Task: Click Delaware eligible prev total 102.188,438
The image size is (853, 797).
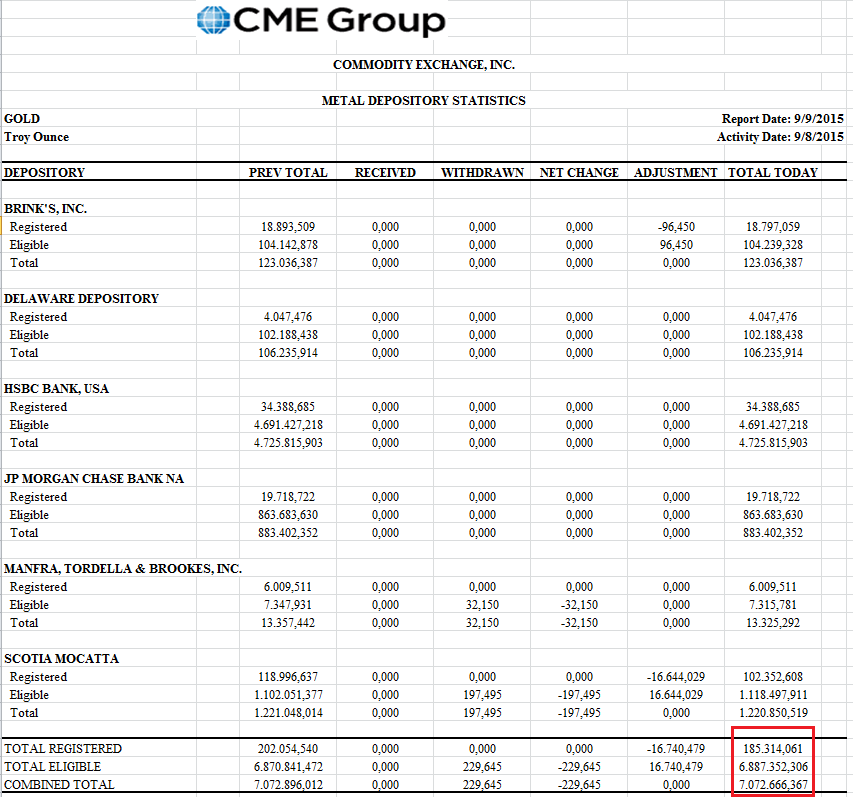Action: pos(288,335)
